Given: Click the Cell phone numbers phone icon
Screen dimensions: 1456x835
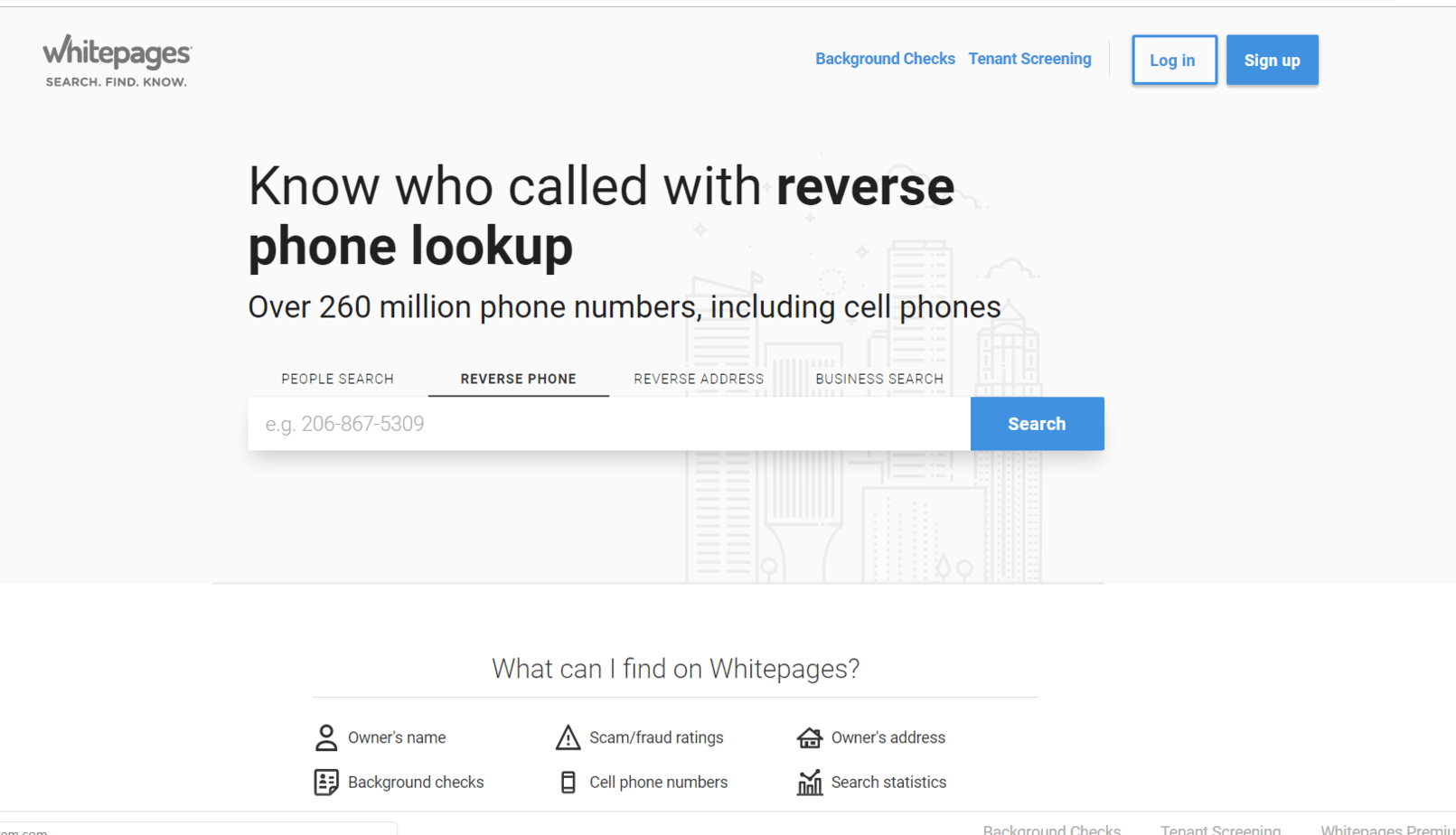Looking at the screenshot, I should click(568, 782).
